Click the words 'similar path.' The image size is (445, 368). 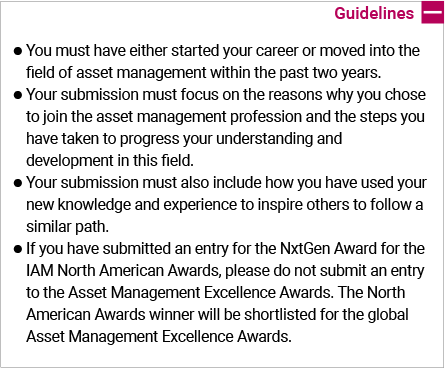tap(67, 227)
